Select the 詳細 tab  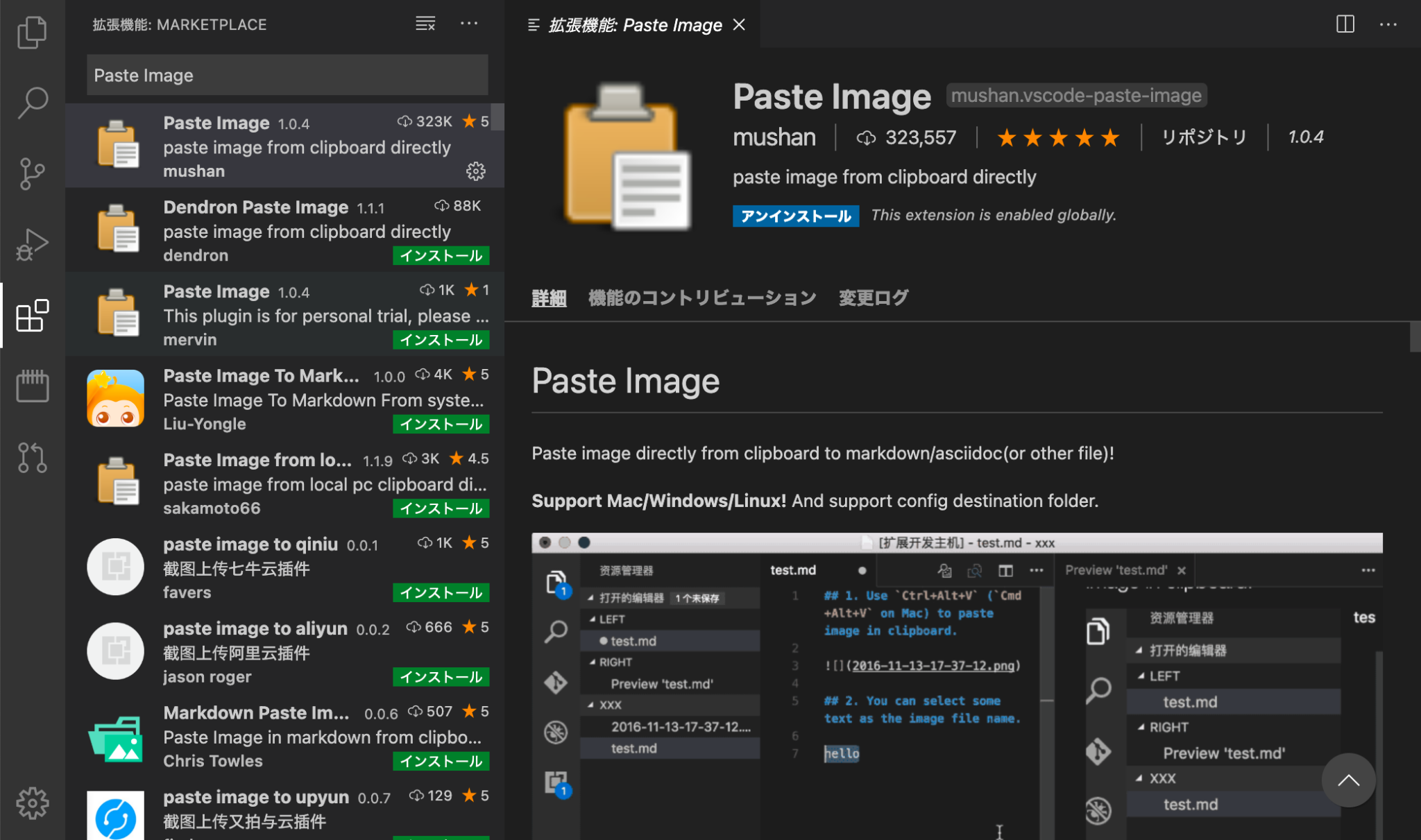[x=549, y=298]
